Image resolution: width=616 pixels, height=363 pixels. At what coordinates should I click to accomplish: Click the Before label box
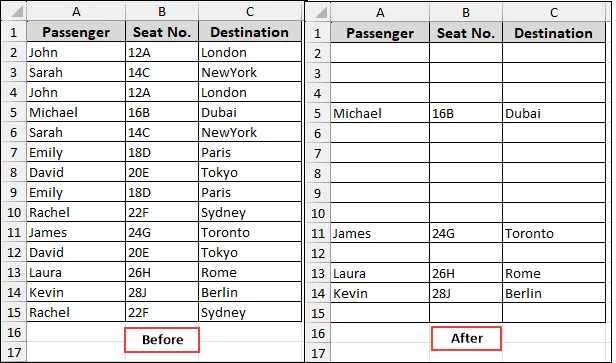(162, 340)
